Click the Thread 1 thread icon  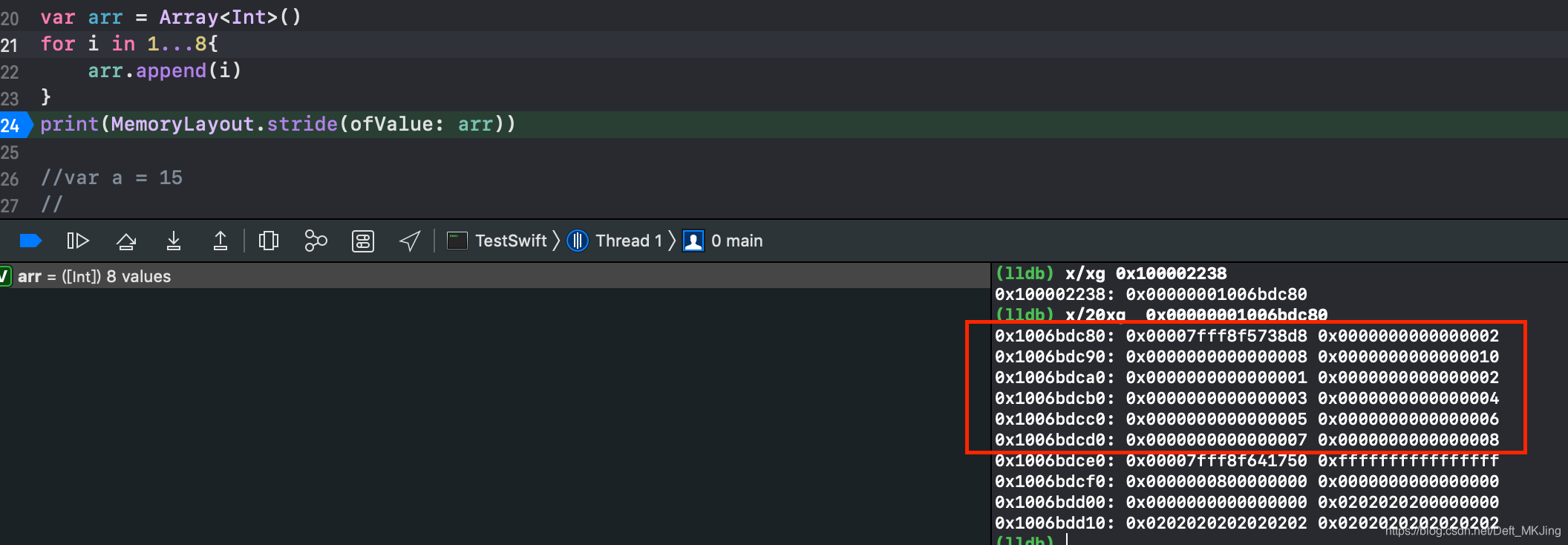tap(578, 241)
